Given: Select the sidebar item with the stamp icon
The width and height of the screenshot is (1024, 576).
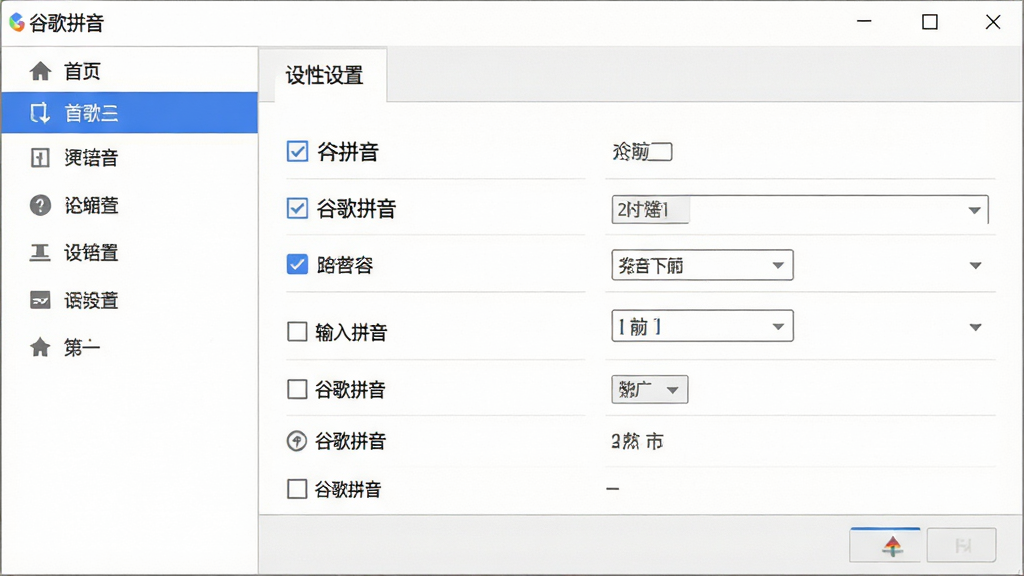Looking at the screenshot, I should (40, 253).
